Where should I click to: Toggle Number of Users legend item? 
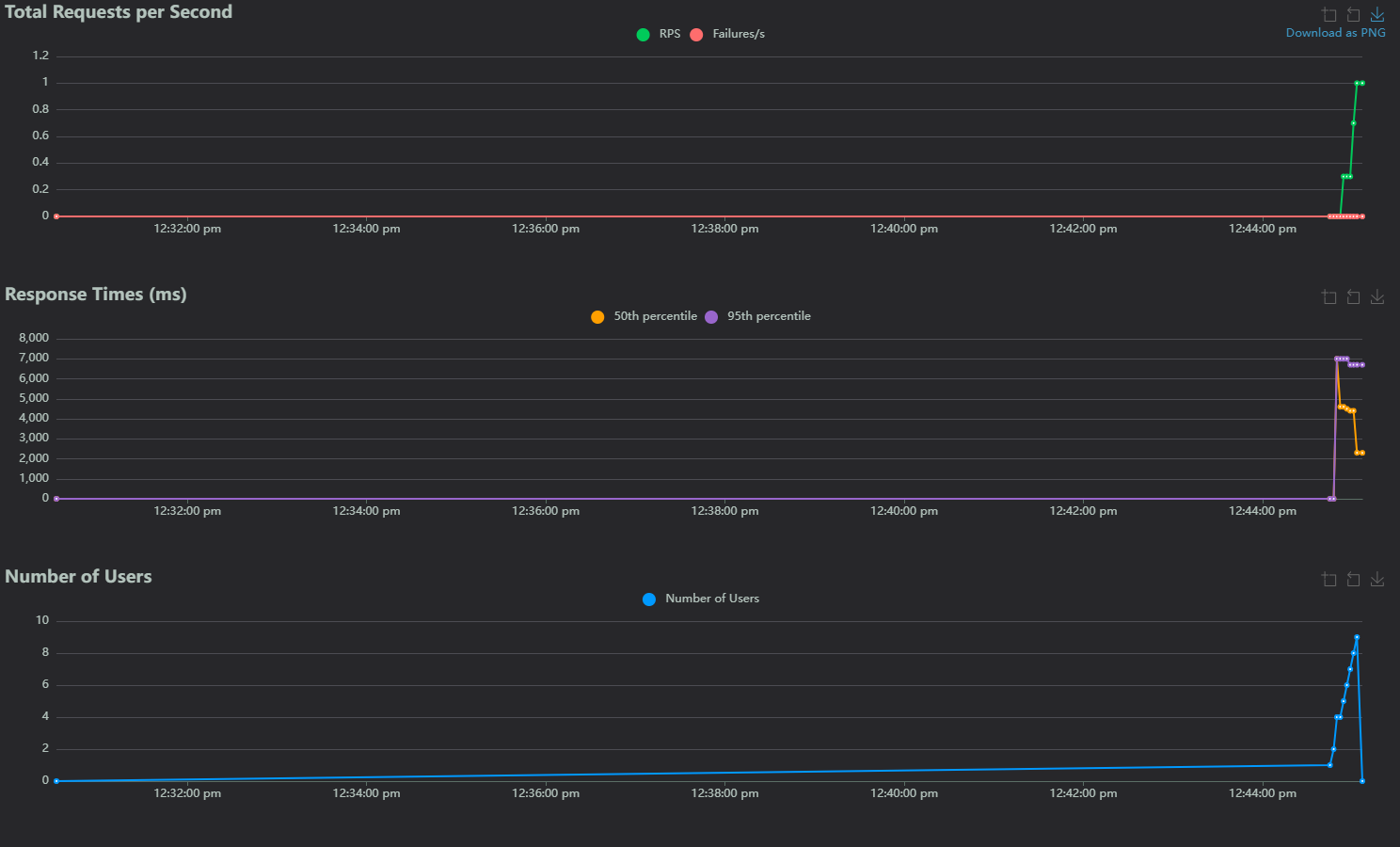[x=701, y=599]
